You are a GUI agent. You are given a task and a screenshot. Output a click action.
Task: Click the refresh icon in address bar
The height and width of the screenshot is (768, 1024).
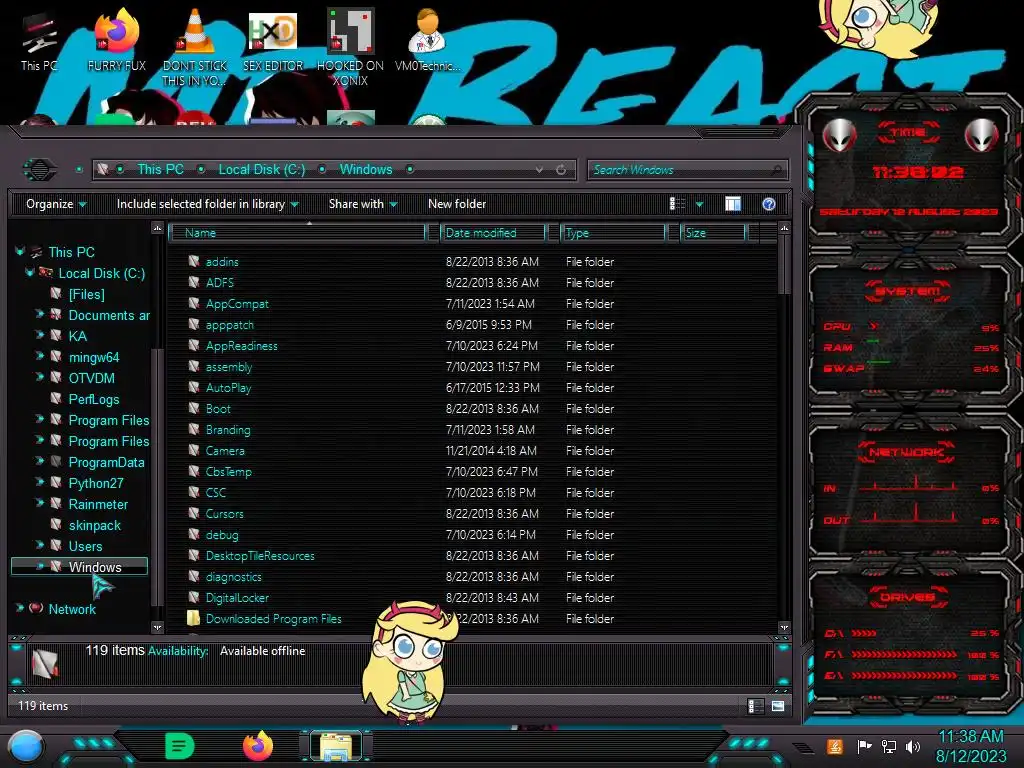point(561,170)
